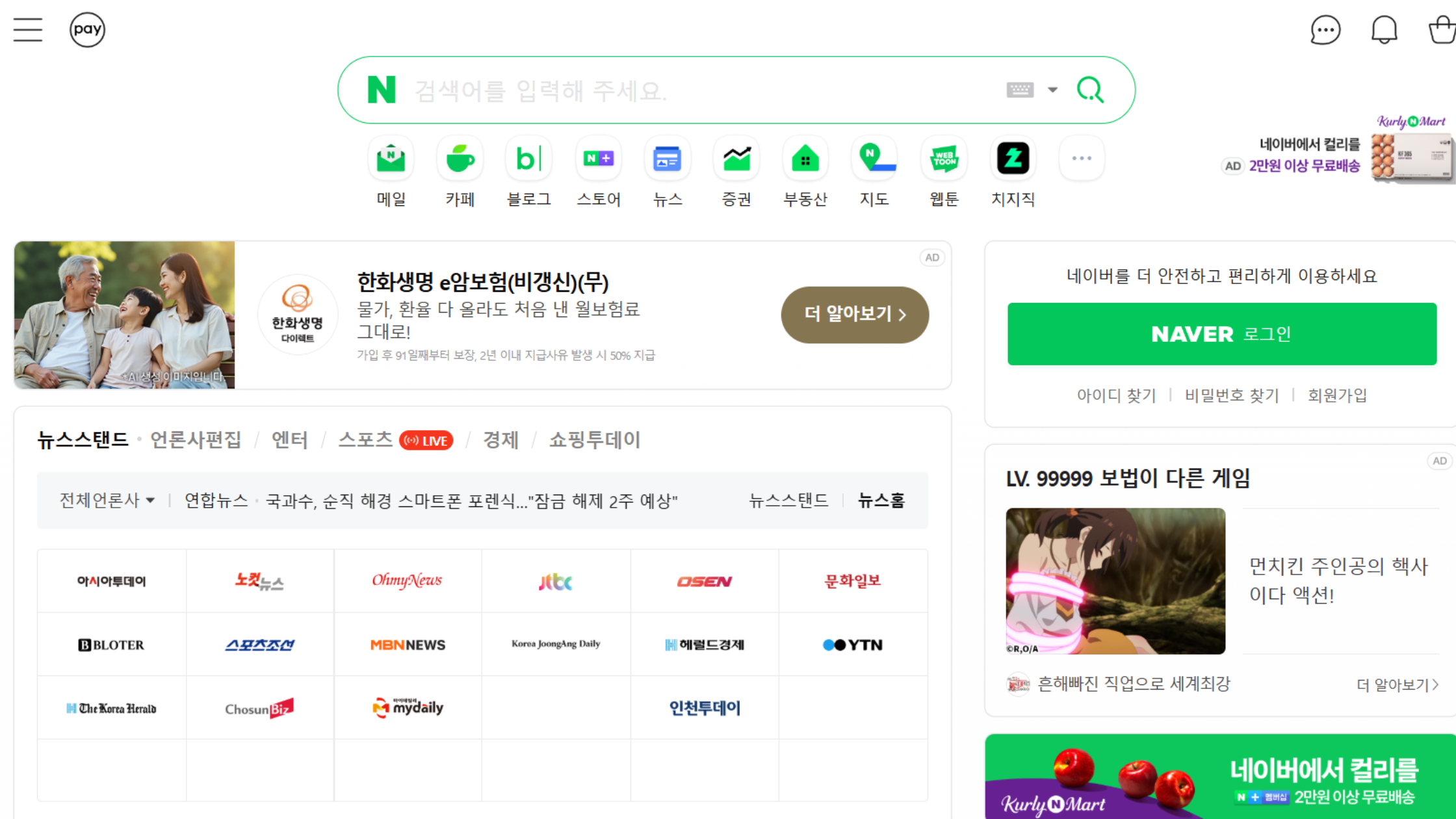Open the notifications bell
Image resolution: width=1456 pixels, height=819 pixels.
[1384, 30]
